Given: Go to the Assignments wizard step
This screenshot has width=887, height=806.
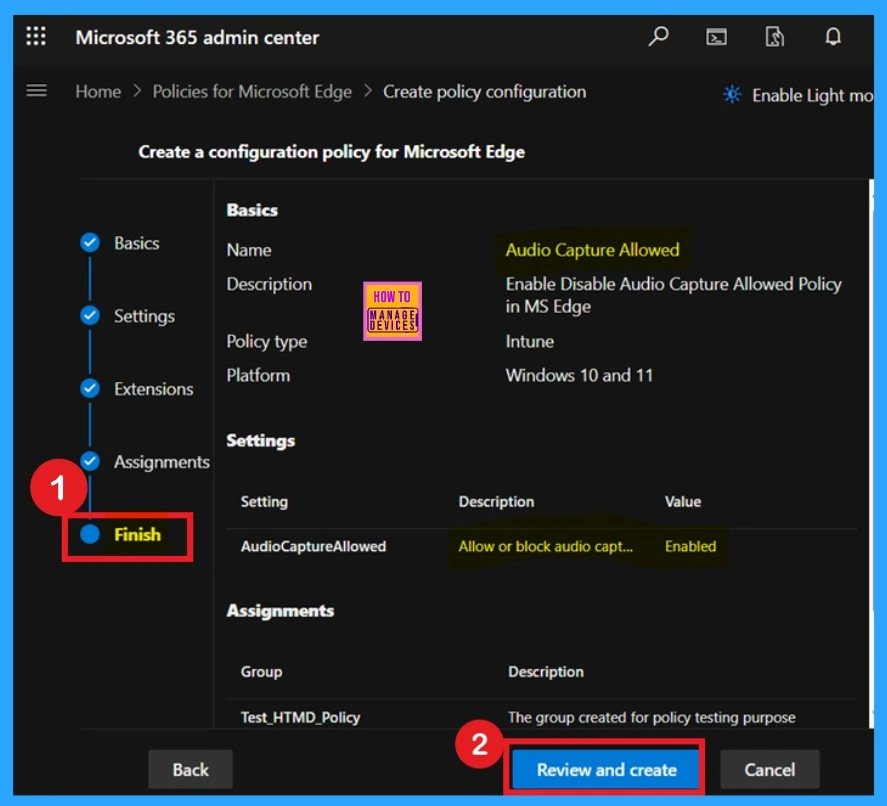Looking at the screenshot, I should 162,462.
